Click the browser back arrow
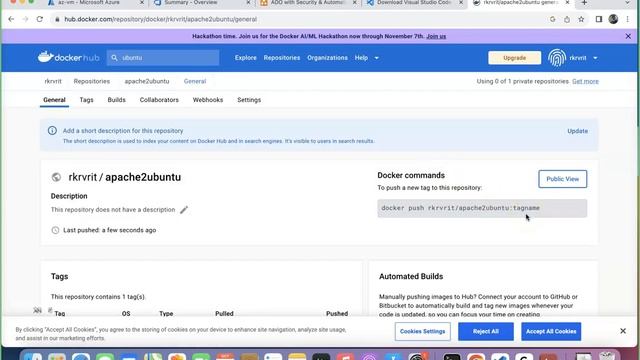The image size is (640, 360). [11, 19]
